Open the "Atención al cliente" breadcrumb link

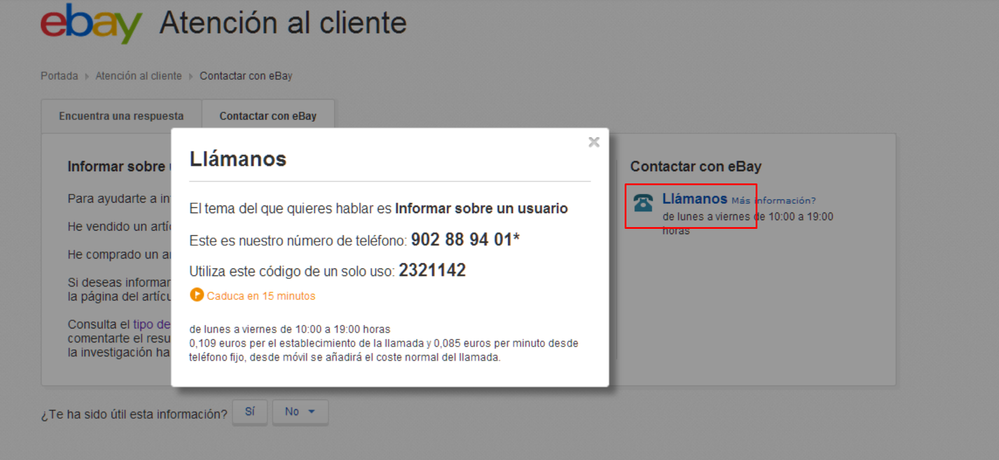138,76
